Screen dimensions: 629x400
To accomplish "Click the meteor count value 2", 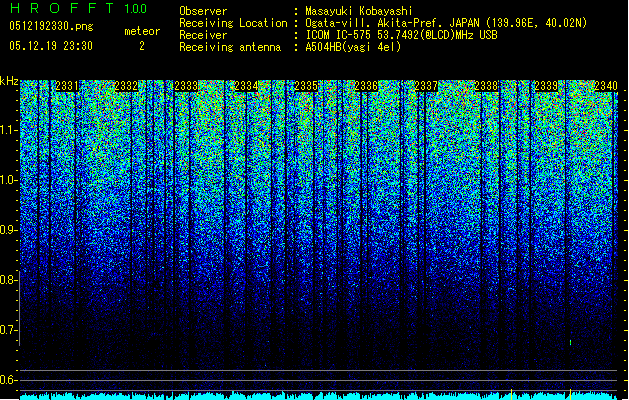I will point(142,46).
